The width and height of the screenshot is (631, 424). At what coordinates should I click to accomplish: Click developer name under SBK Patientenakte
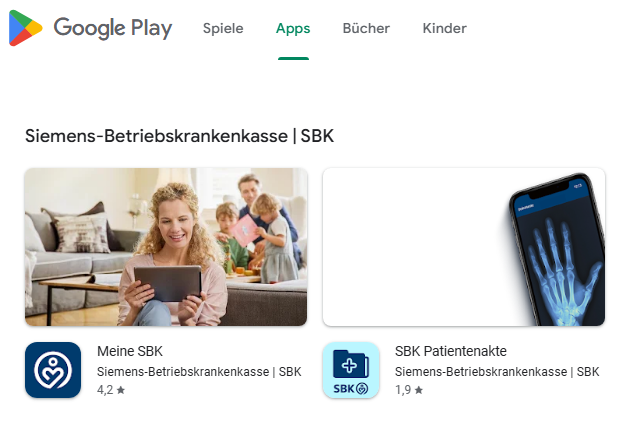497,372
